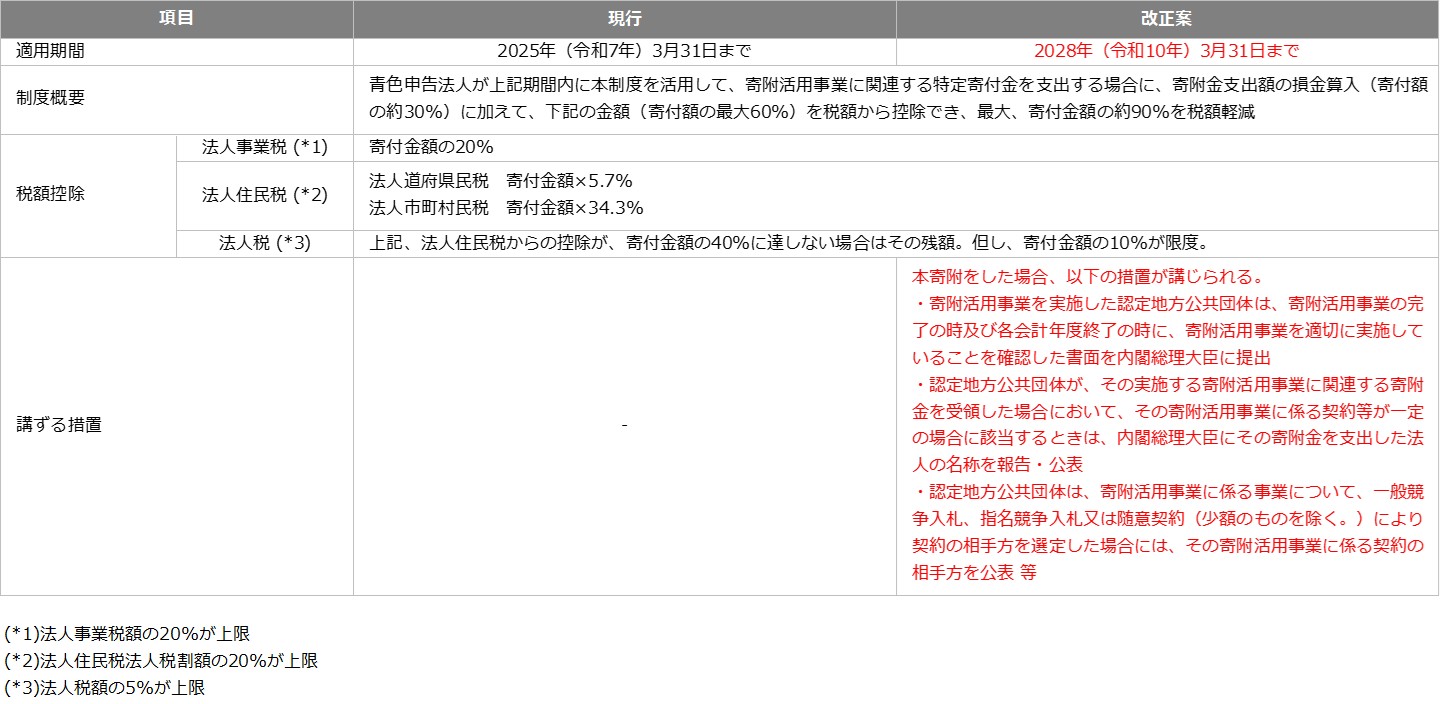Click the 現行 column header
The image size is (1440, 704).
click(625, 15)
